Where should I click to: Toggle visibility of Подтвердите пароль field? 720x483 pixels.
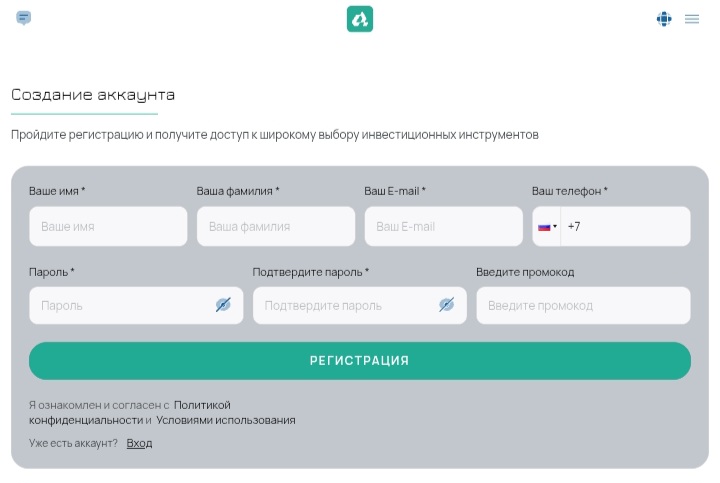[446, 305]
